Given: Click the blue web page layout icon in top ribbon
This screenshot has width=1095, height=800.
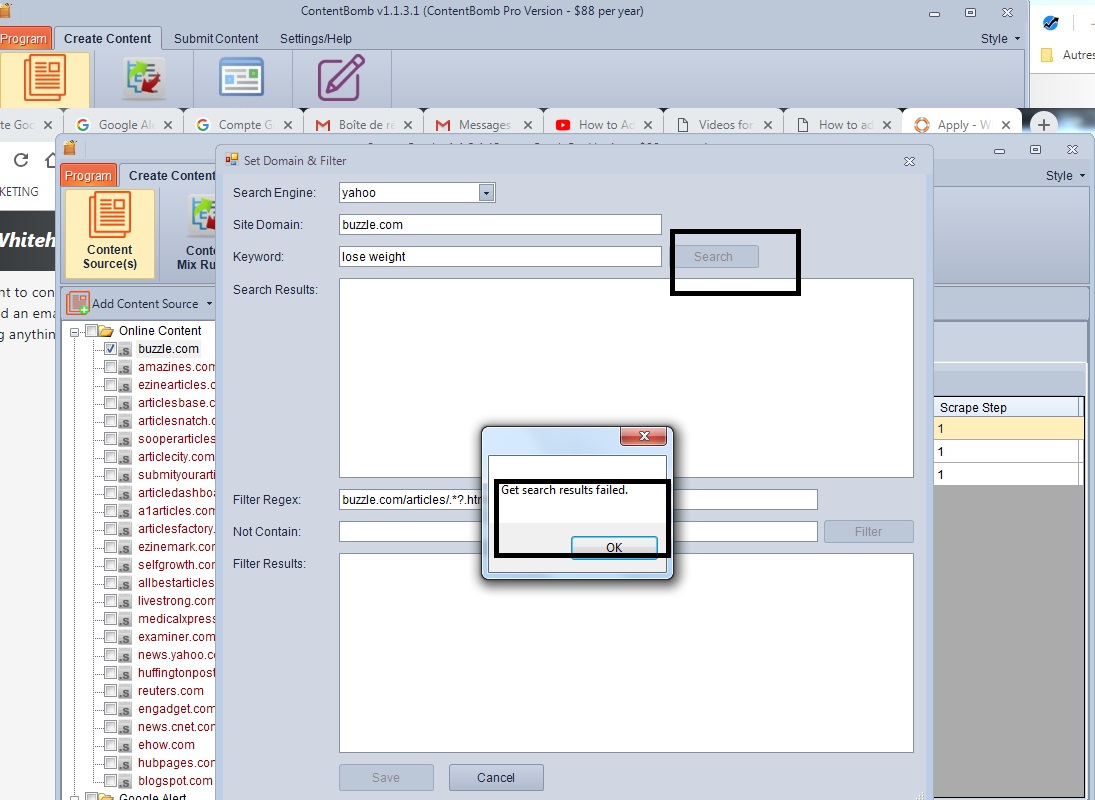Looking at the screenshot, I should [242, 77].
